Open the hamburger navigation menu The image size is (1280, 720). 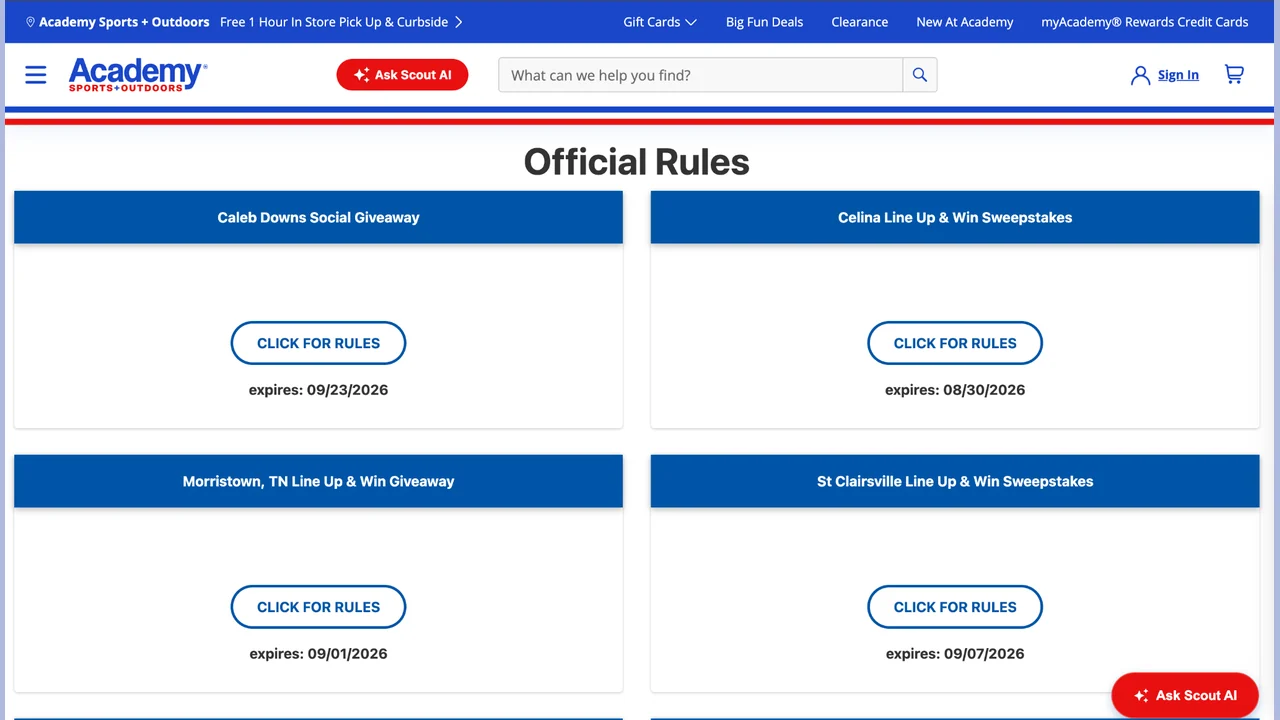click(x=36, y=75)
